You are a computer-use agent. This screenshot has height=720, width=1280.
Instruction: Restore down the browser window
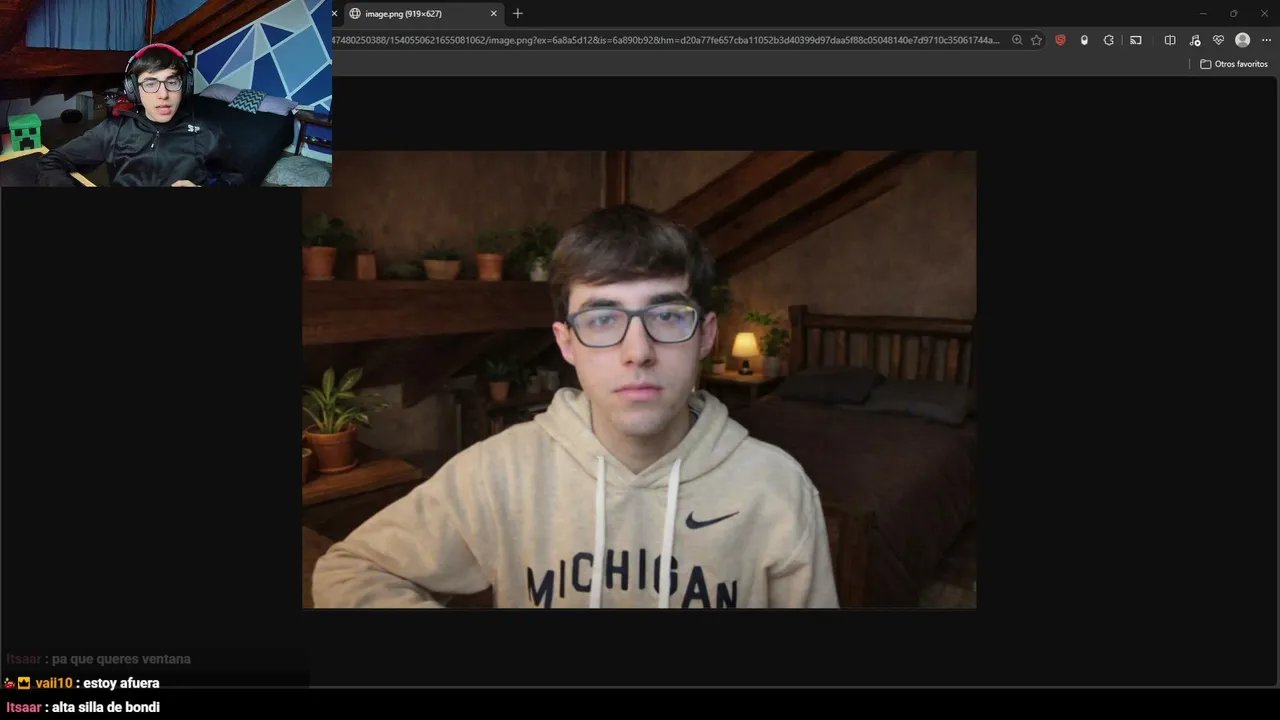point(1234,13)
